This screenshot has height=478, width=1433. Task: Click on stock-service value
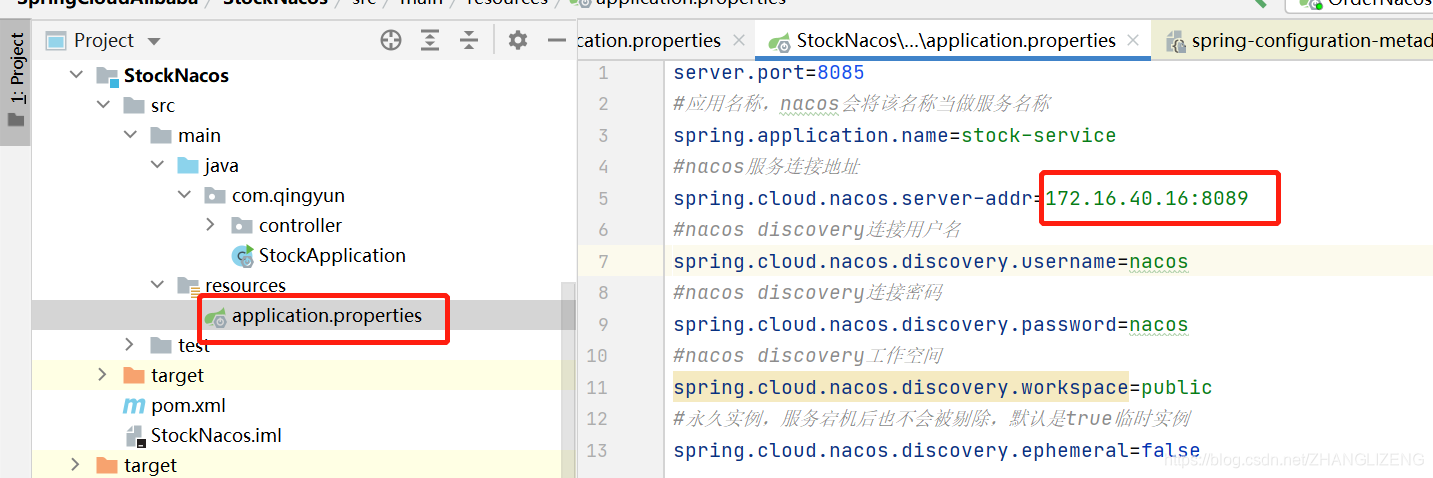click(x=1038, y=136)
